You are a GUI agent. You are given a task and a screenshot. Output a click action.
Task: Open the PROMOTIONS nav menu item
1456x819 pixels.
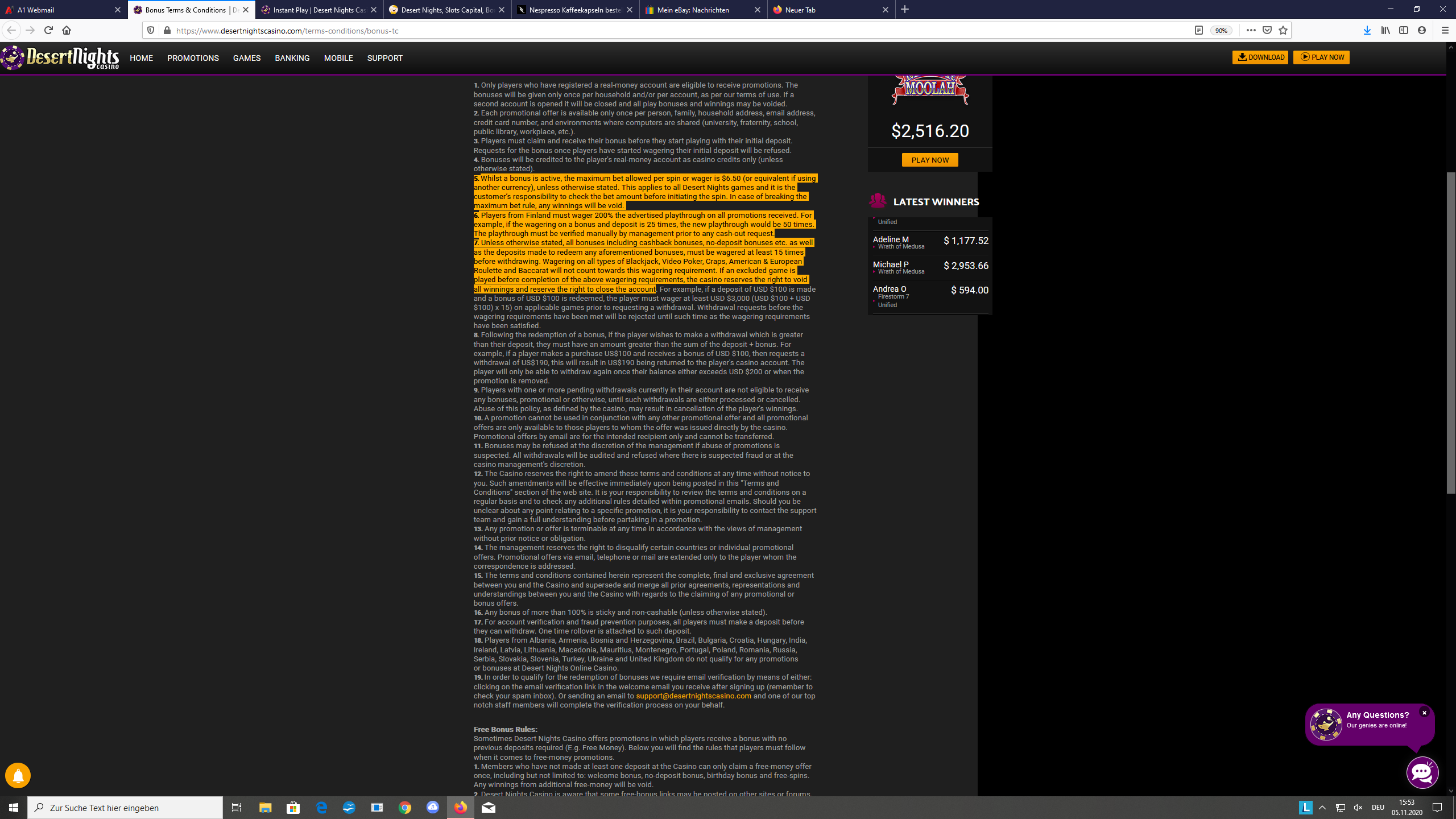click(x=193, y=58)
